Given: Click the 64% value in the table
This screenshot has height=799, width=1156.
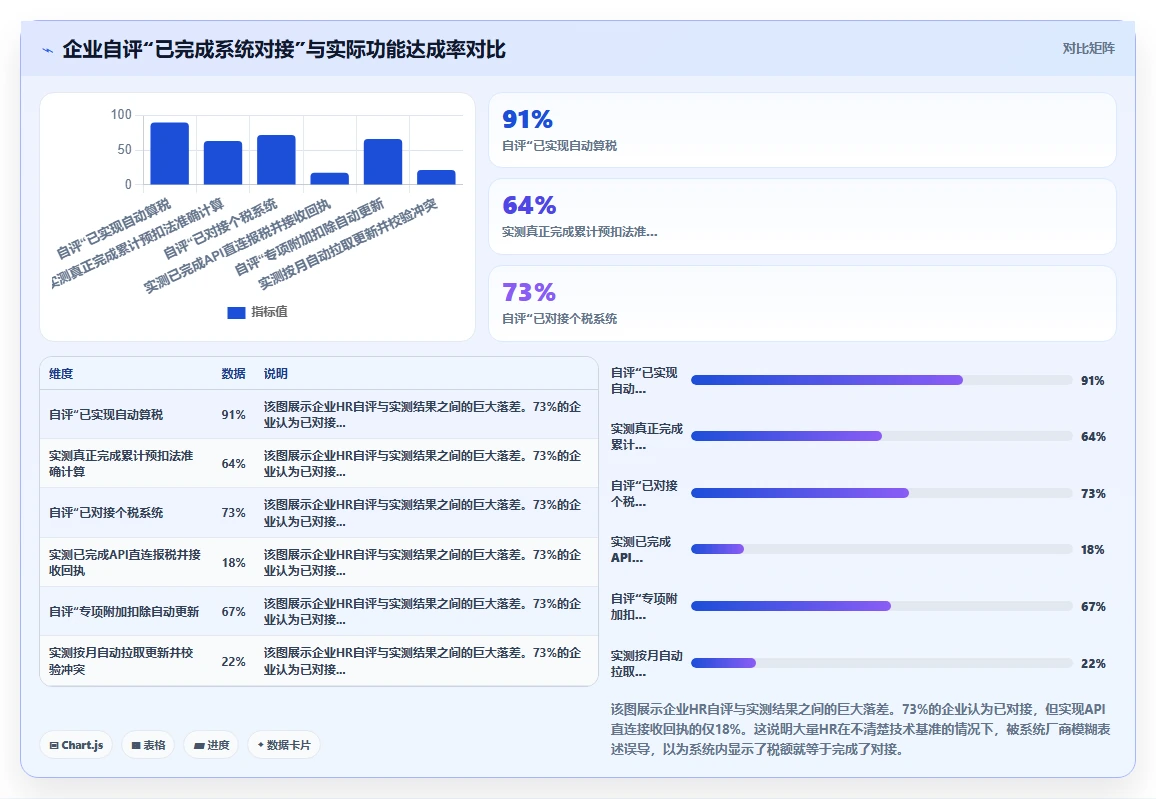Looking at the screenshot, I should click(x=234, y=464).
